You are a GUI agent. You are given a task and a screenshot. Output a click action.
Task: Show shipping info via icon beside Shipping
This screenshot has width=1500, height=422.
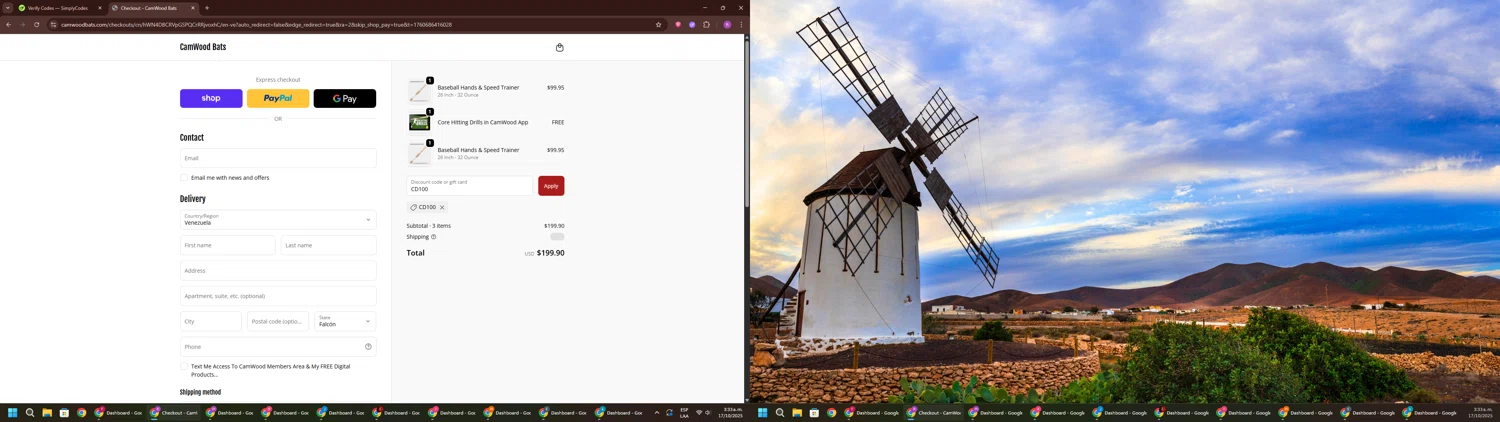click(433, 237)
